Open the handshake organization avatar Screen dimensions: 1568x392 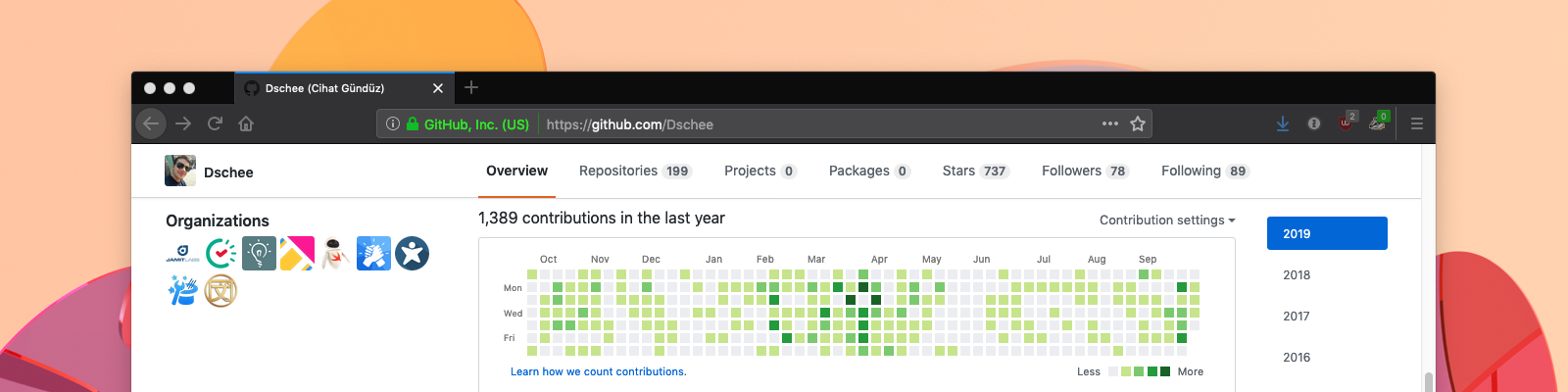(373, 254)
